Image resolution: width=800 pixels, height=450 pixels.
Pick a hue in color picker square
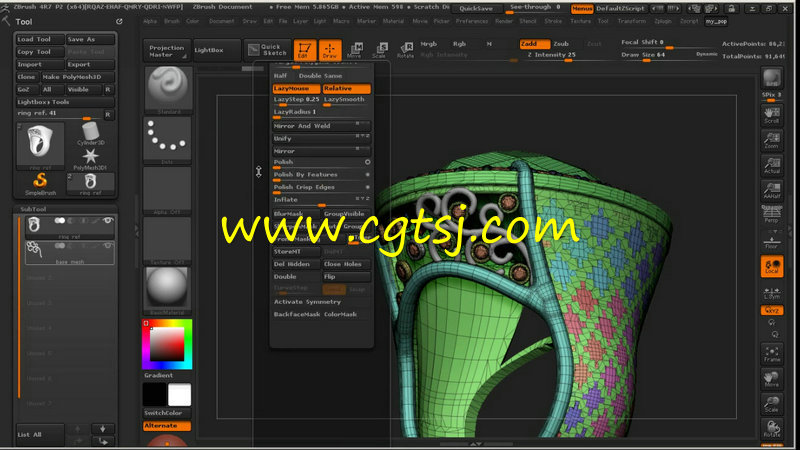coord(167,344)
